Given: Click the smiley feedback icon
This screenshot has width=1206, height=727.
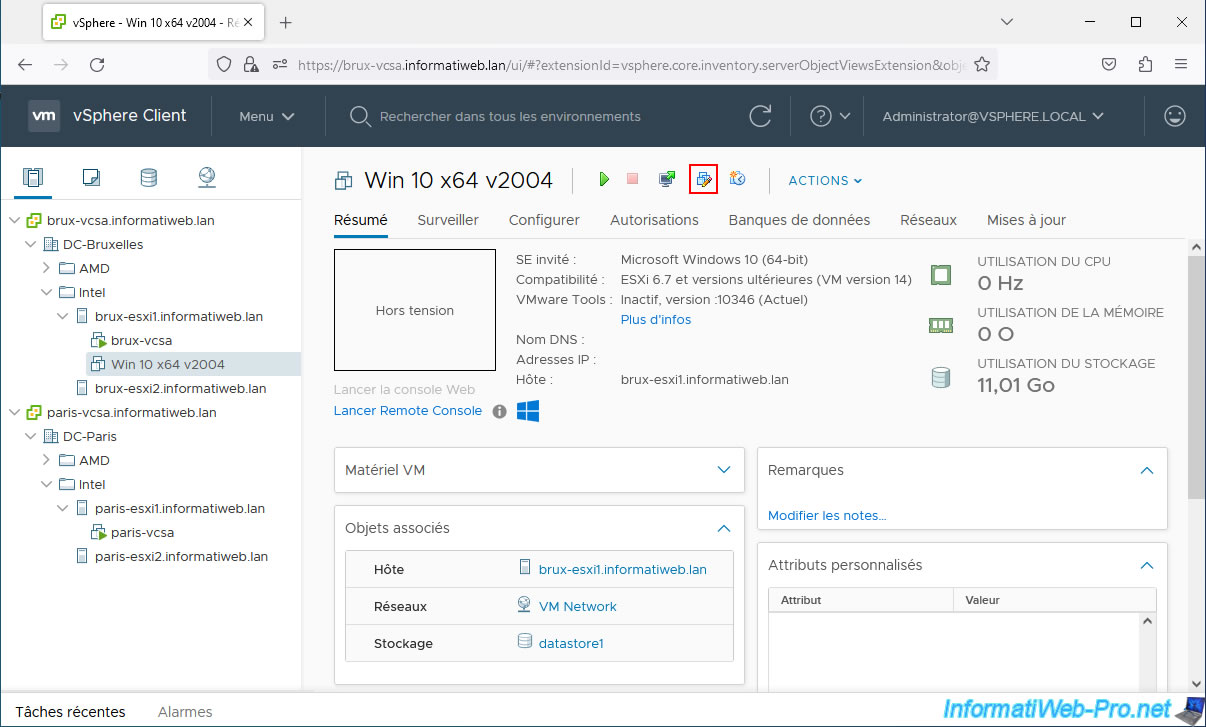Looking at the screenshot, I should coord(1175,116).
